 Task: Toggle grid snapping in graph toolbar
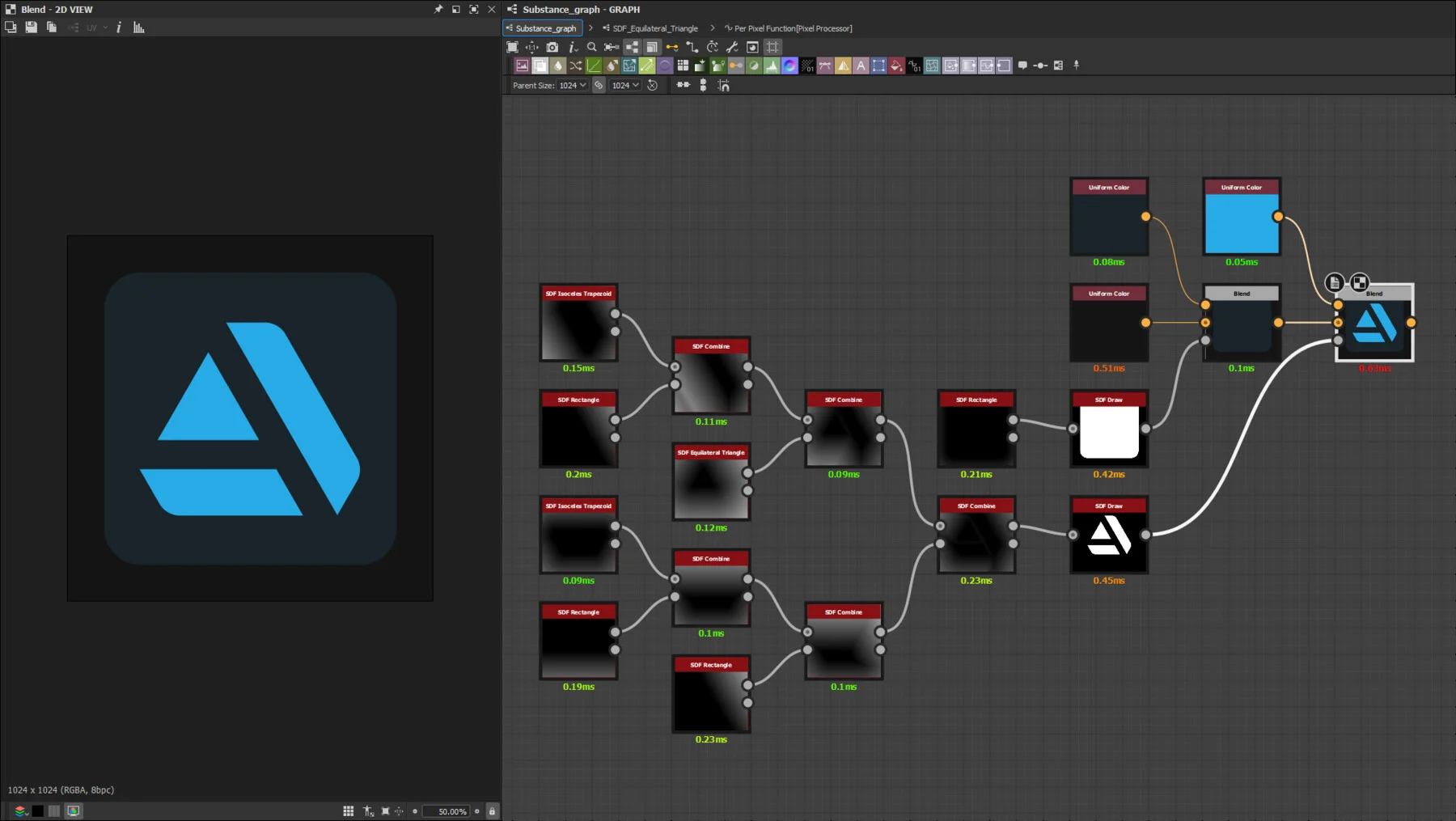coord(773,47)
